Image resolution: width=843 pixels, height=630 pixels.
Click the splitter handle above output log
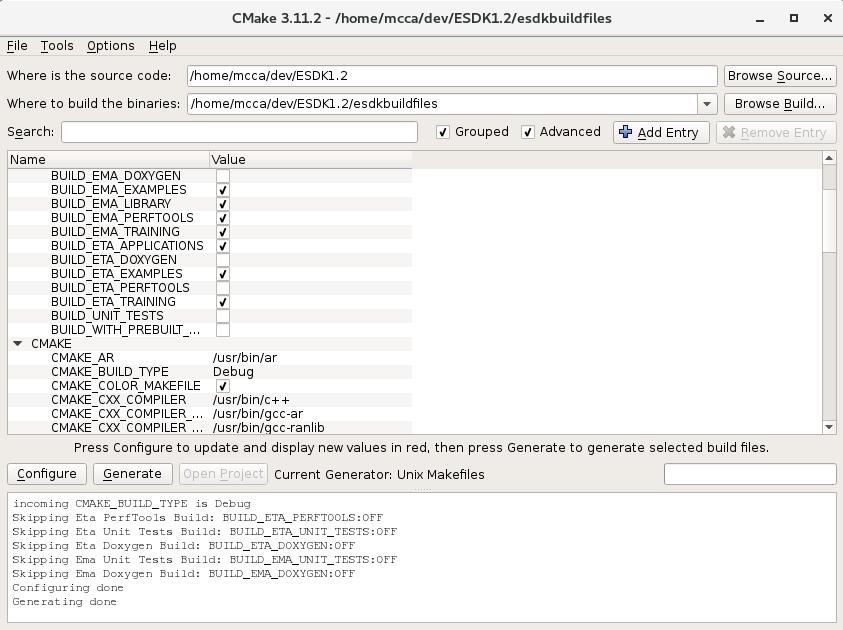pyautogui.click(x=422, y=489)
